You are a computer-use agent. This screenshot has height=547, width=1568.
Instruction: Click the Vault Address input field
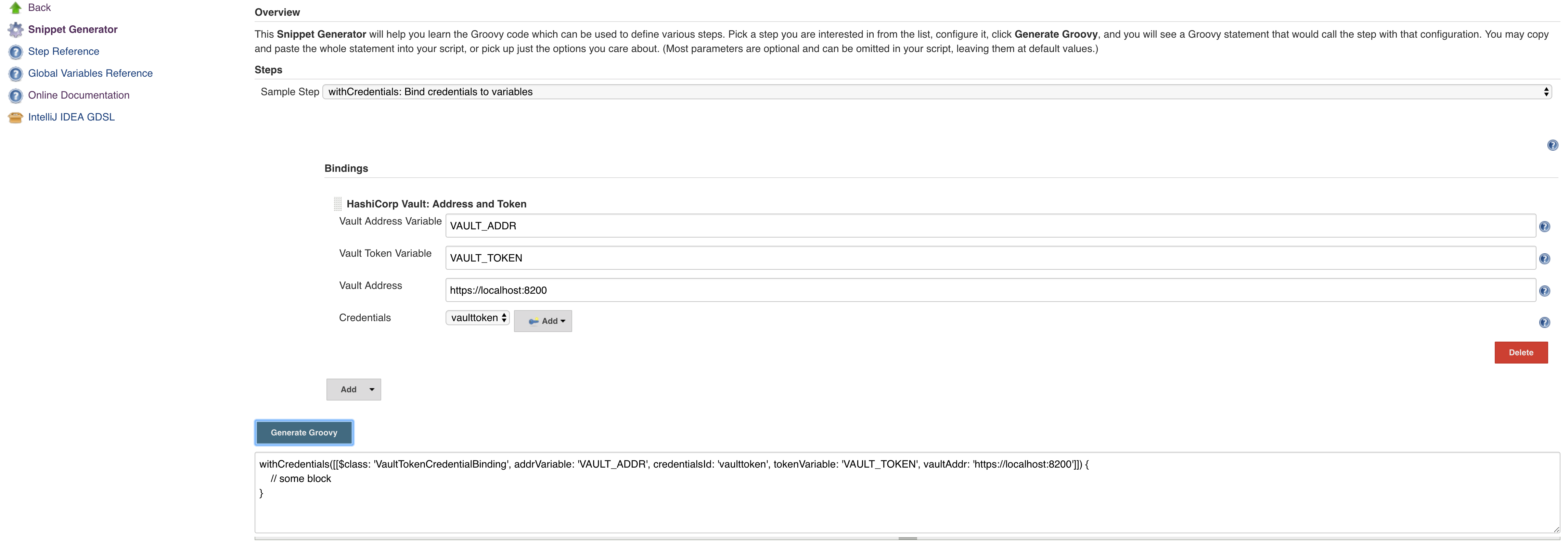pos(990,291)
